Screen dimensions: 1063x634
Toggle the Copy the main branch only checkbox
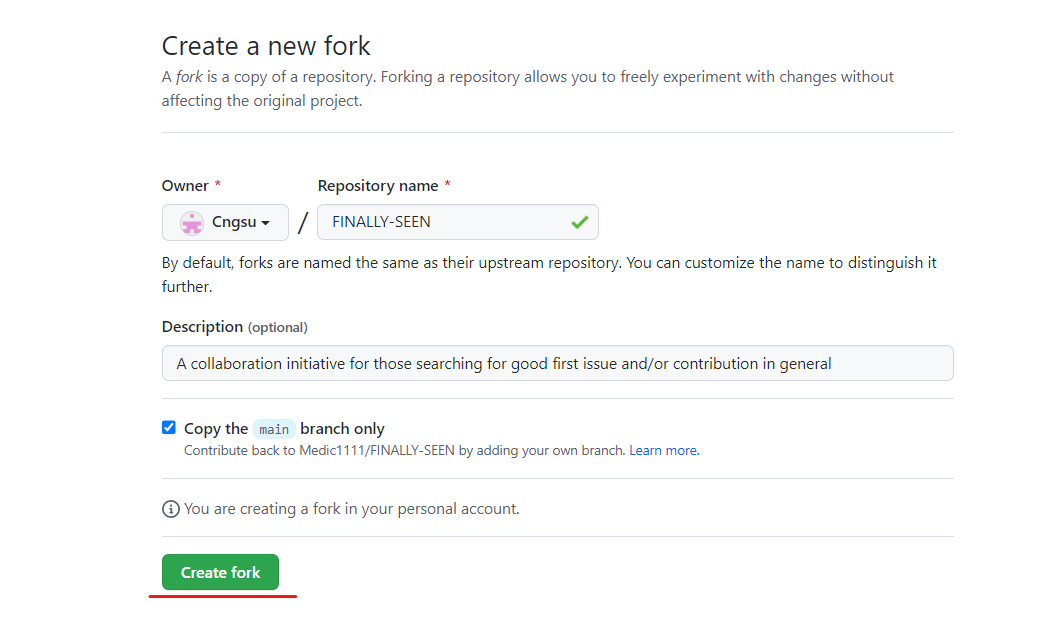pyautogui.click(x=169, y=428)
